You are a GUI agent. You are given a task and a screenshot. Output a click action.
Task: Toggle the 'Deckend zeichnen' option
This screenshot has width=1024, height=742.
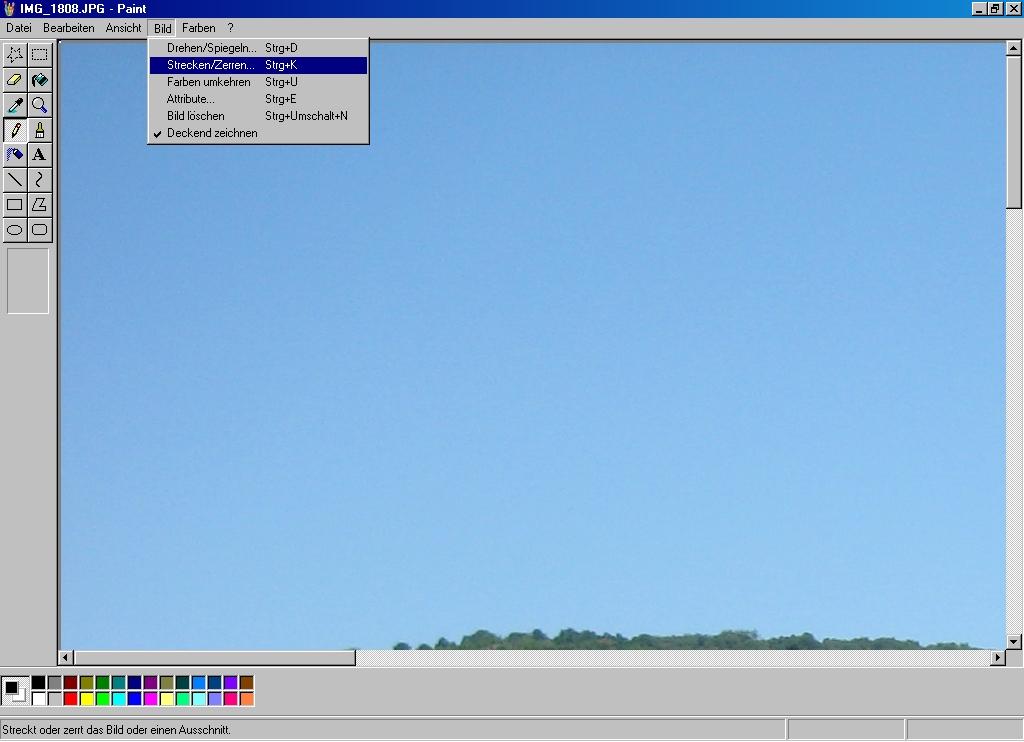[x=212, y=133]
